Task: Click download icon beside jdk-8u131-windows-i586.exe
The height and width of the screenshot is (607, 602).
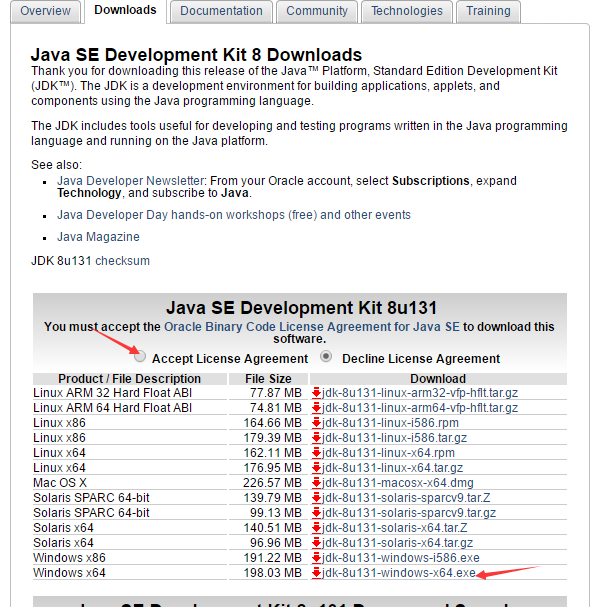Action: [x=316, y=558]
